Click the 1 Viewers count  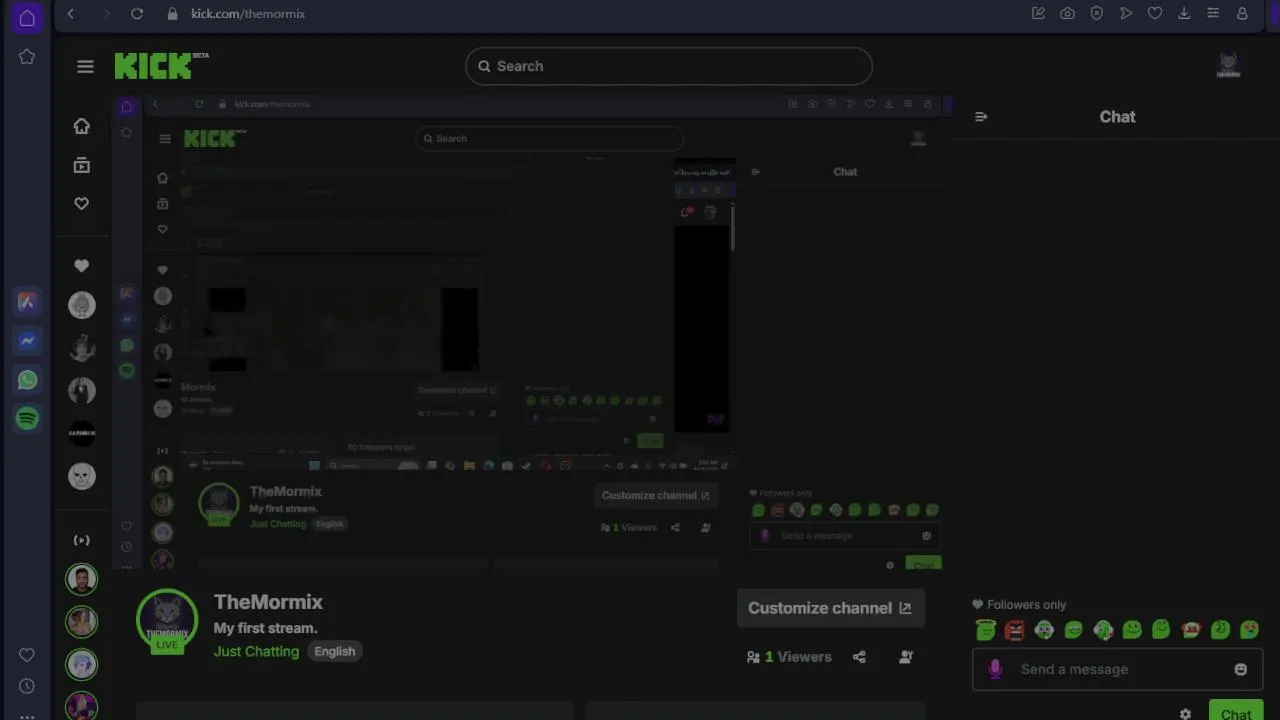pyautogui.click(x=789, y=657)
